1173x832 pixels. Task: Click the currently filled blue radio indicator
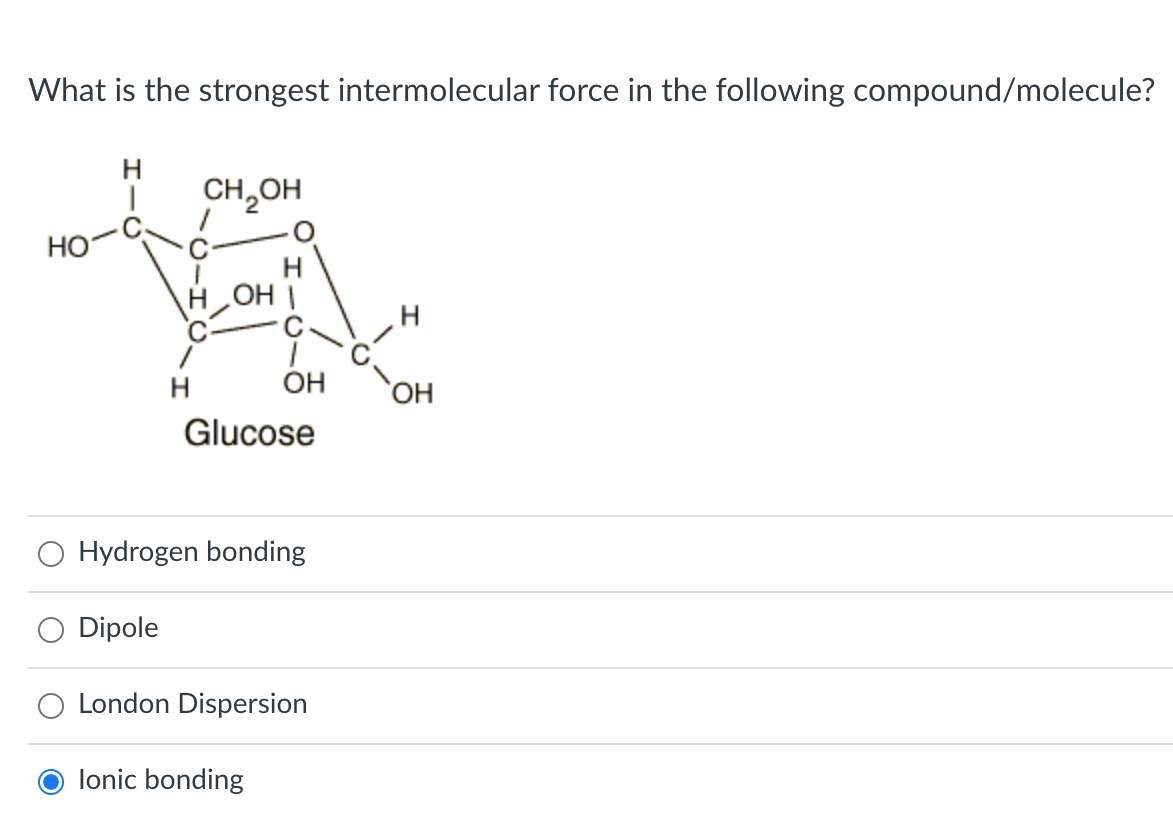pyautogui.click(x=51, y=781)
